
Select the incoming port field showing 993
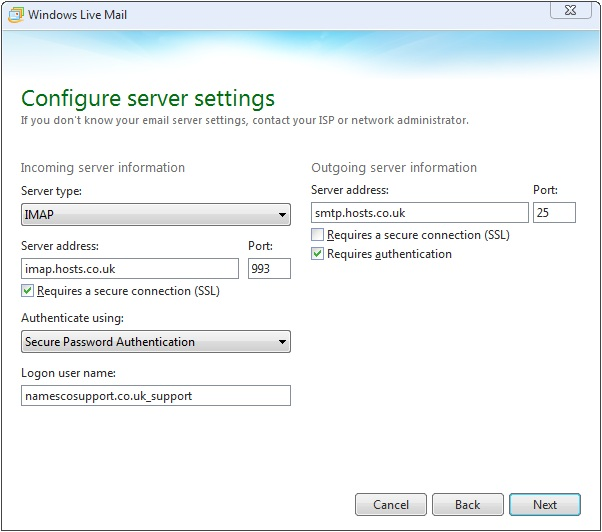tap(269, 269)
